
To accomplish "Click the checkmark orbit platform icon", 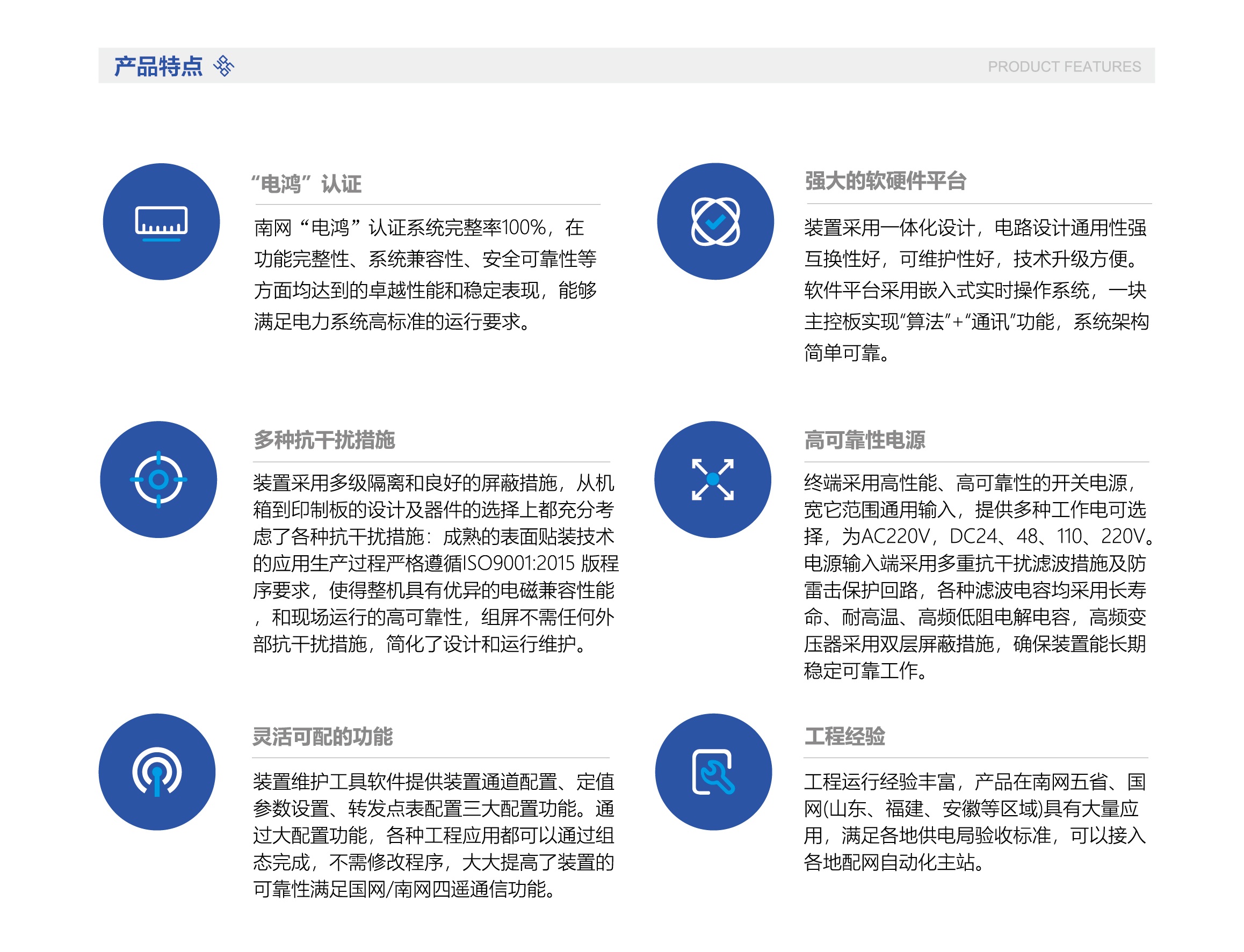I will (x=715, y=222).
